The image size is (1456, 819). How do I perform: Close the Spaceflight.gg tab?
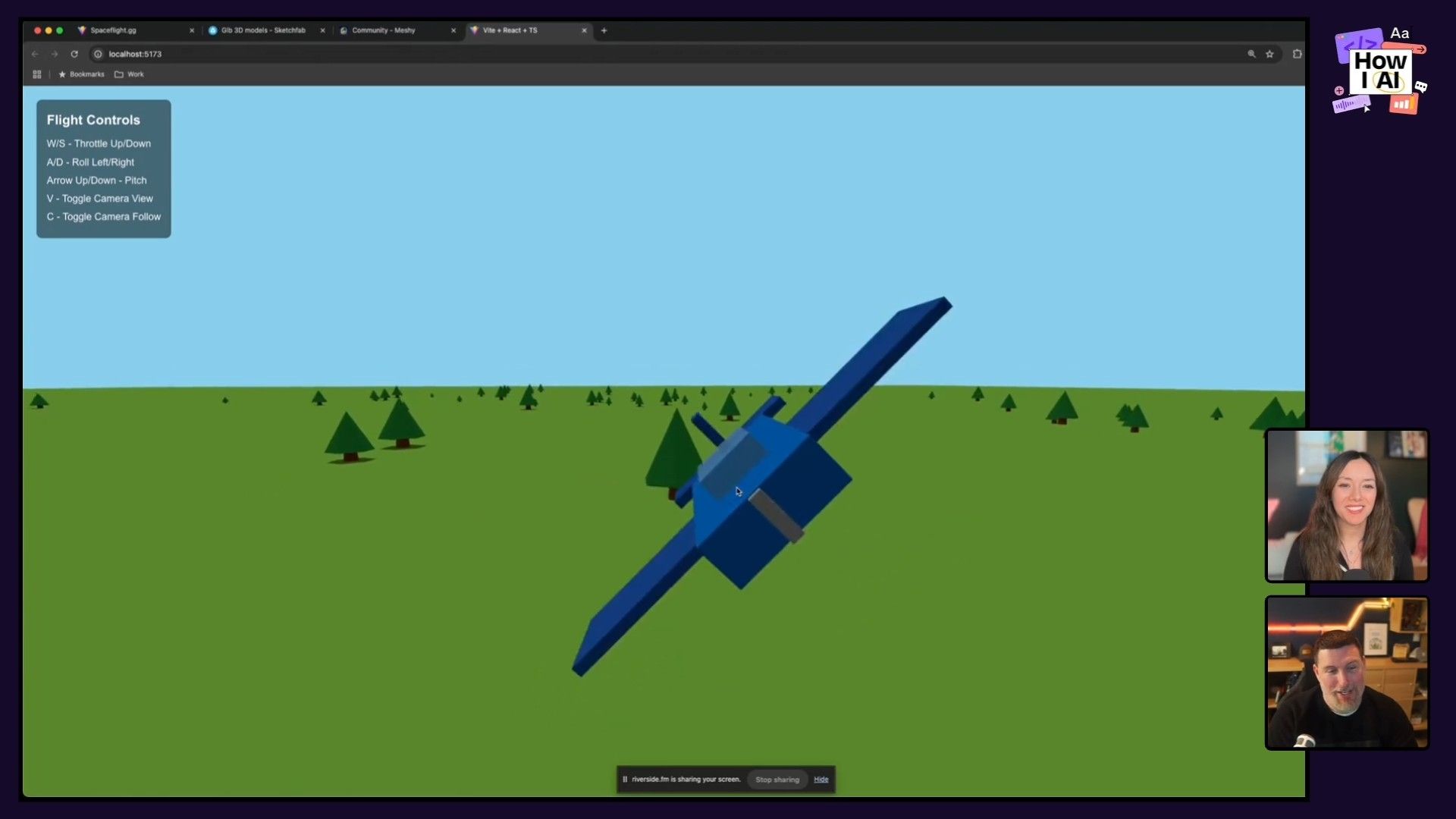pos(192,31)
